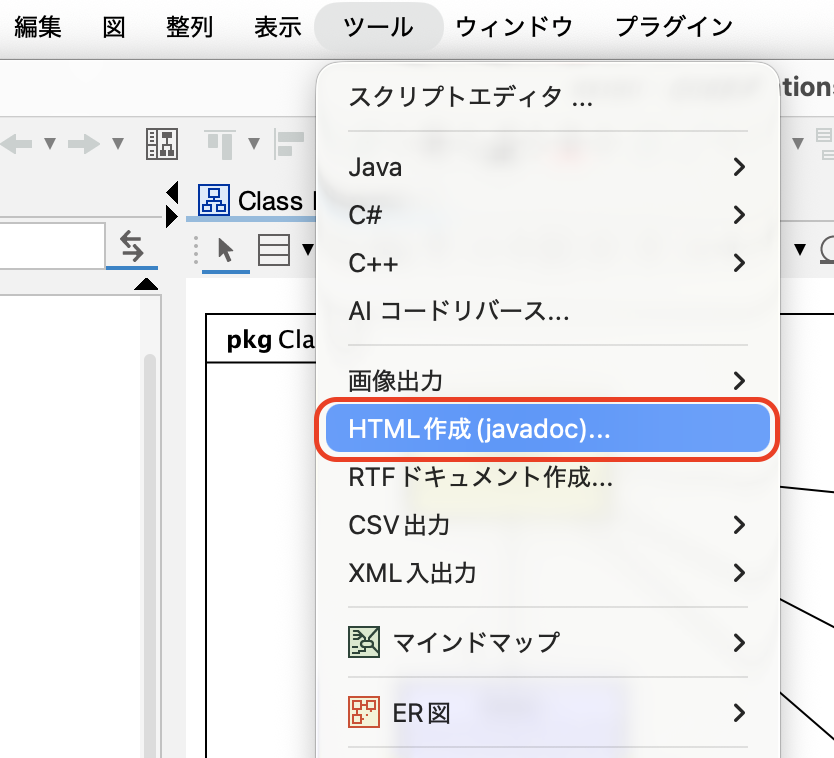Image resolution: width=834 pixels, height=758 pixels.
Task: Click the swap arrows icon beside search field
Action: pyautogui.click(x=131, y=245)
